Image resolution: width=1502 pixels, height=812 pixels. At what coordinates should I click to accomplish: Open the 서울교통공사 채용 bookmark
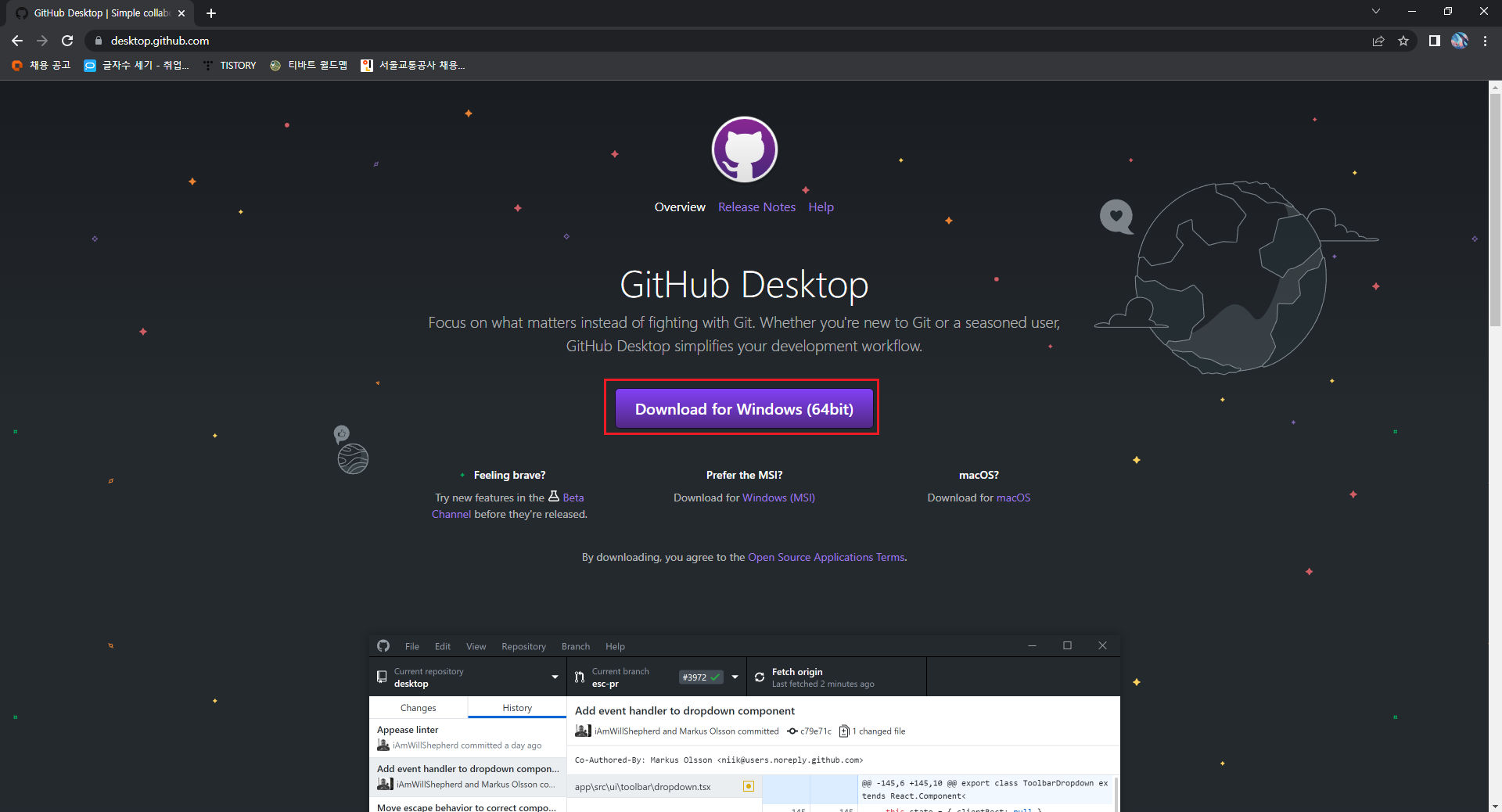click(x=413, y=66)
